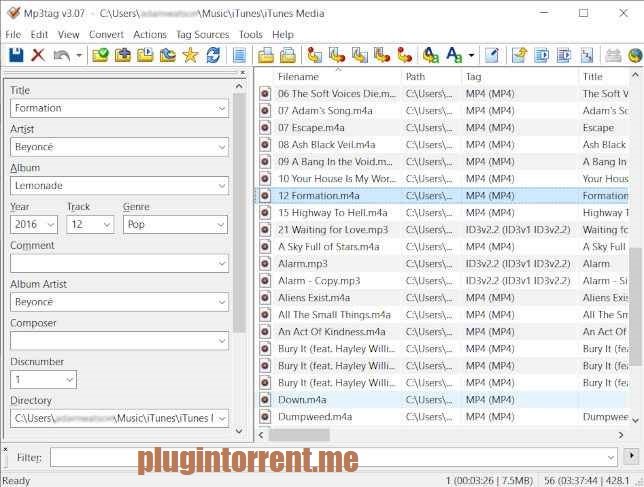Open the Actions dropdown arrow in toolbar
Screen dimensions: 644x487
472,55
